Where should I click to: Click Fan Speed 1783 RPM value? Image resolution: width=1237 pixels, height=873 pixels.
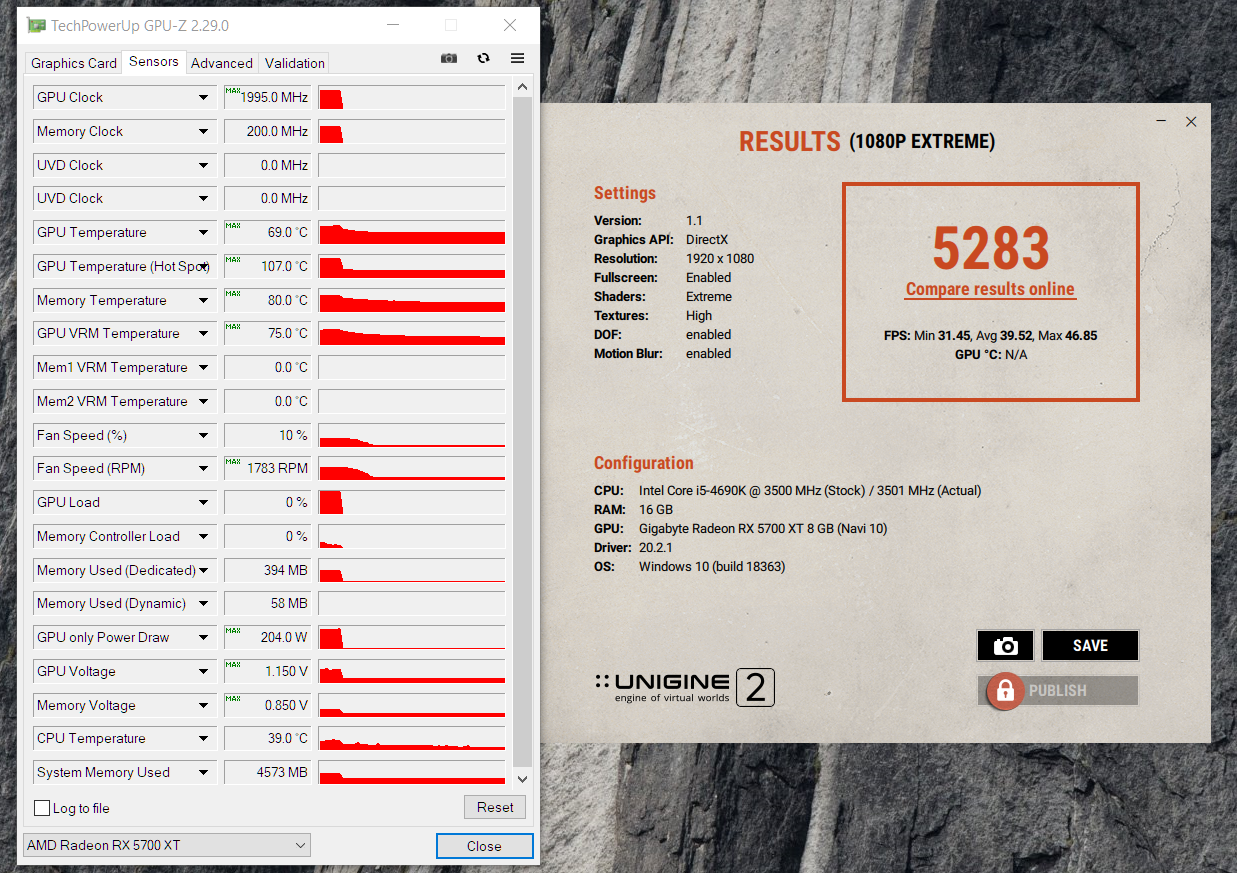pyautogui.click(x=266, y=468)
